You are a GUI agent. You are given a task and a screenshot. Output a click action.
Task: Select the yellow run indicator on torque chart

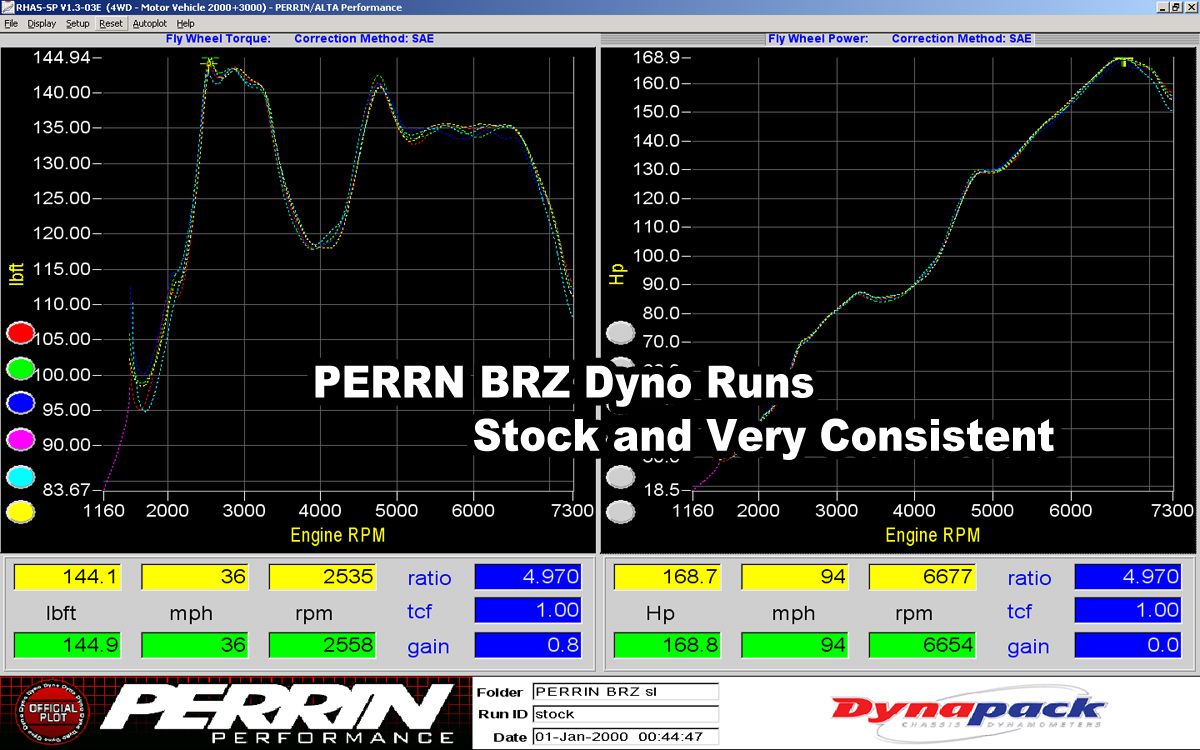[x=20, y=511]
